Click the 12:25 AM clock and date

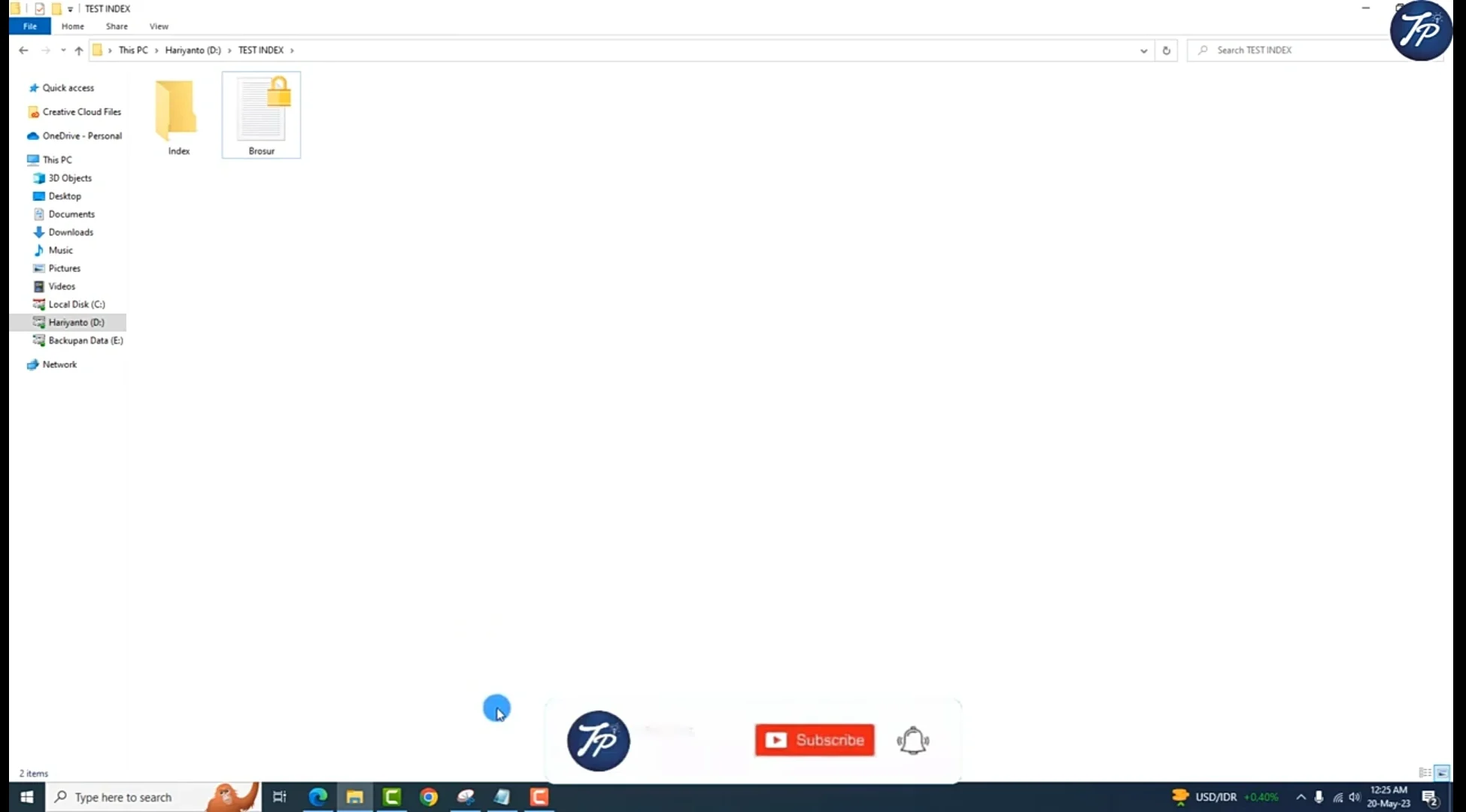pos(1389,797)
